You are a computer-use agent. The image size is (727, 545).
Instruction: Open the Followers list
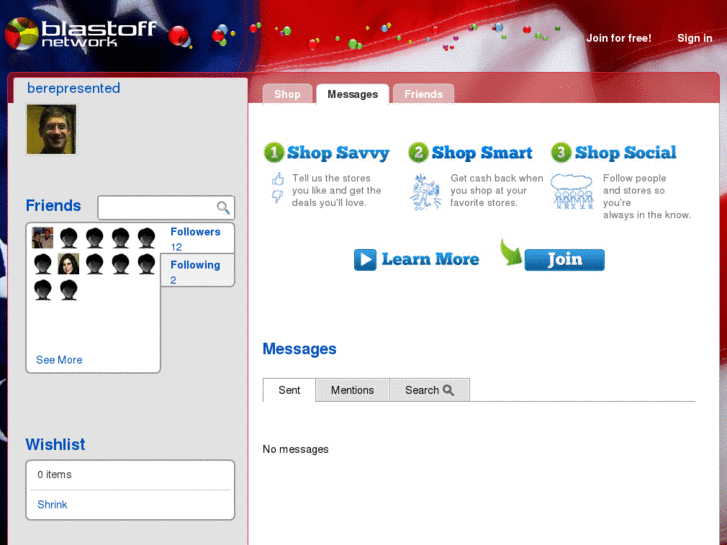195,232
